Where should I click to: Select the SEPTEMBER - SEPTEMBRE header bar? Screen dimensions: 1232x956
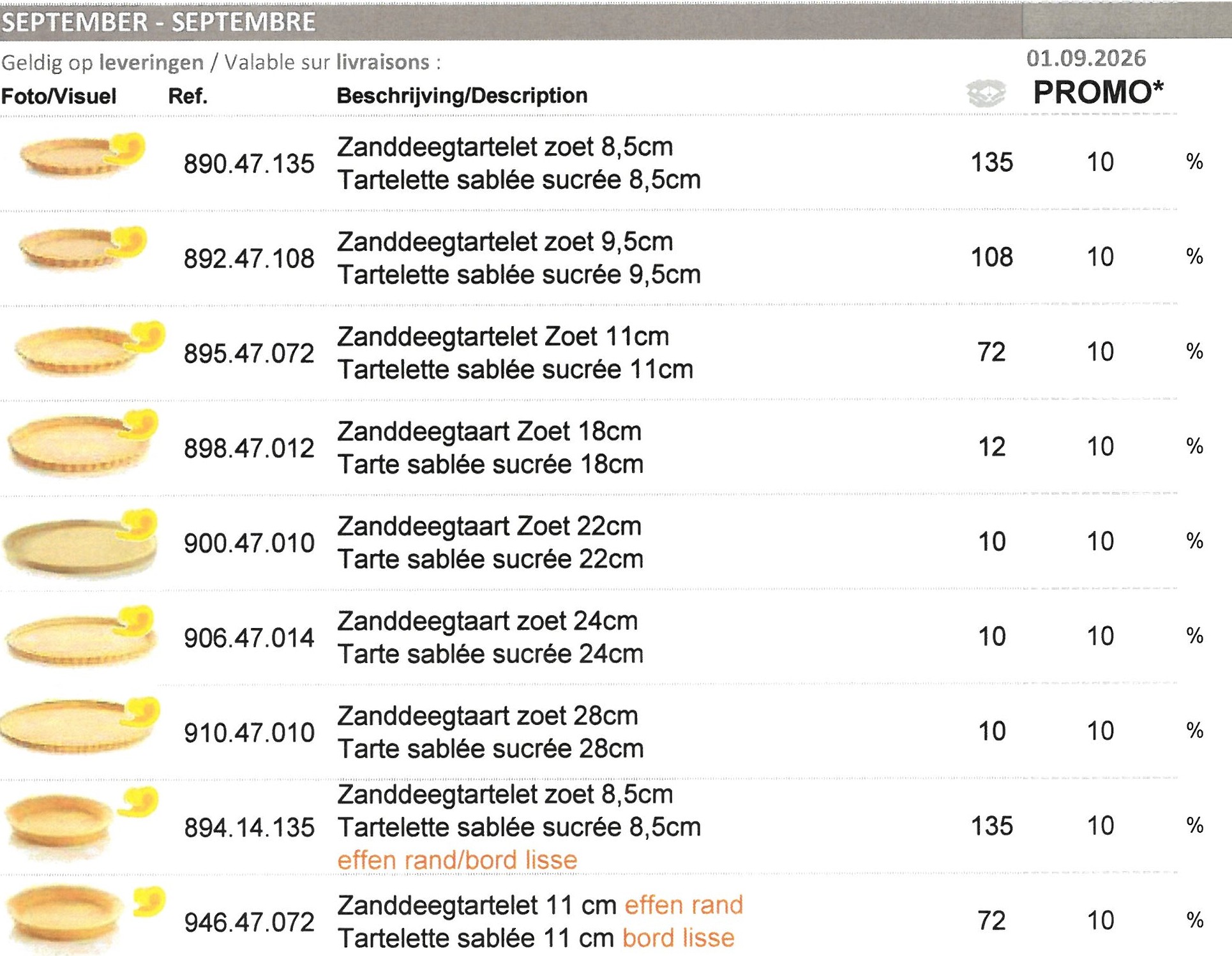point(616,22)
